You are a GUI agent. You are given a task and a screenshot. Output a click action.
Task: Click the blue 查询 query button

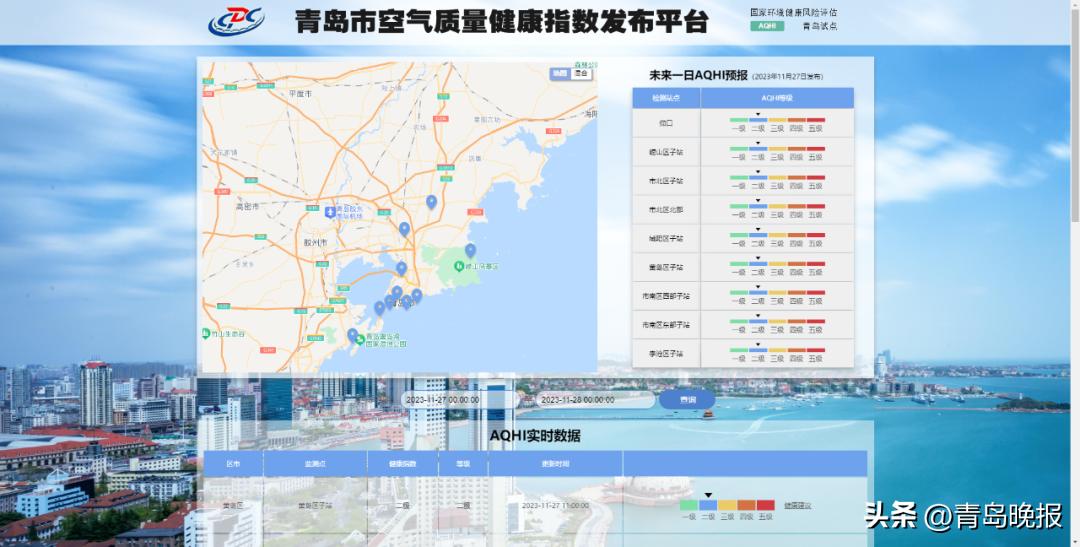tap(687, 400)
